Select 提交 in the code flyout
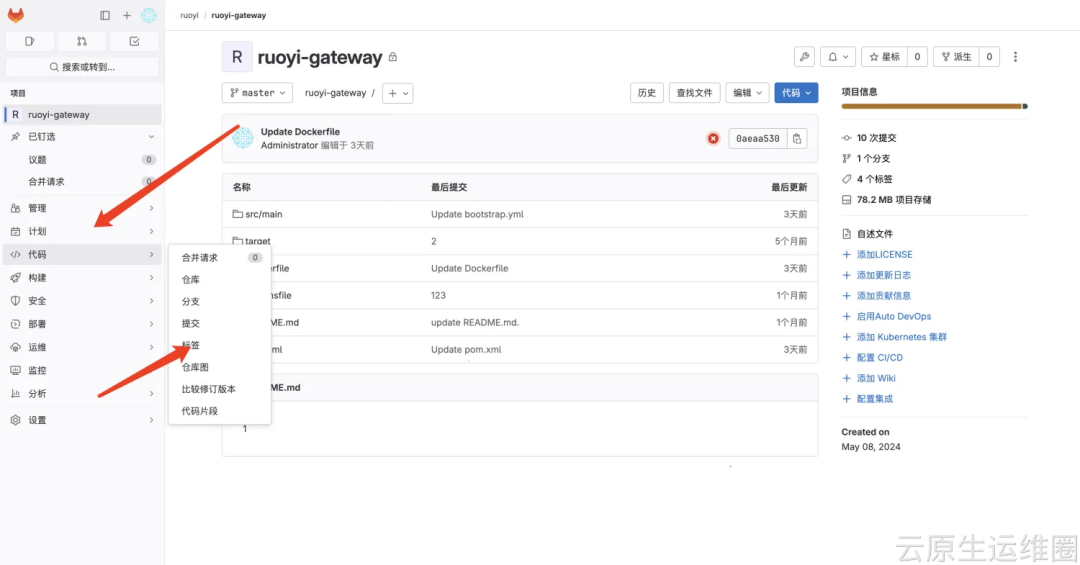 pyautogui.click(x=220, y=323)
